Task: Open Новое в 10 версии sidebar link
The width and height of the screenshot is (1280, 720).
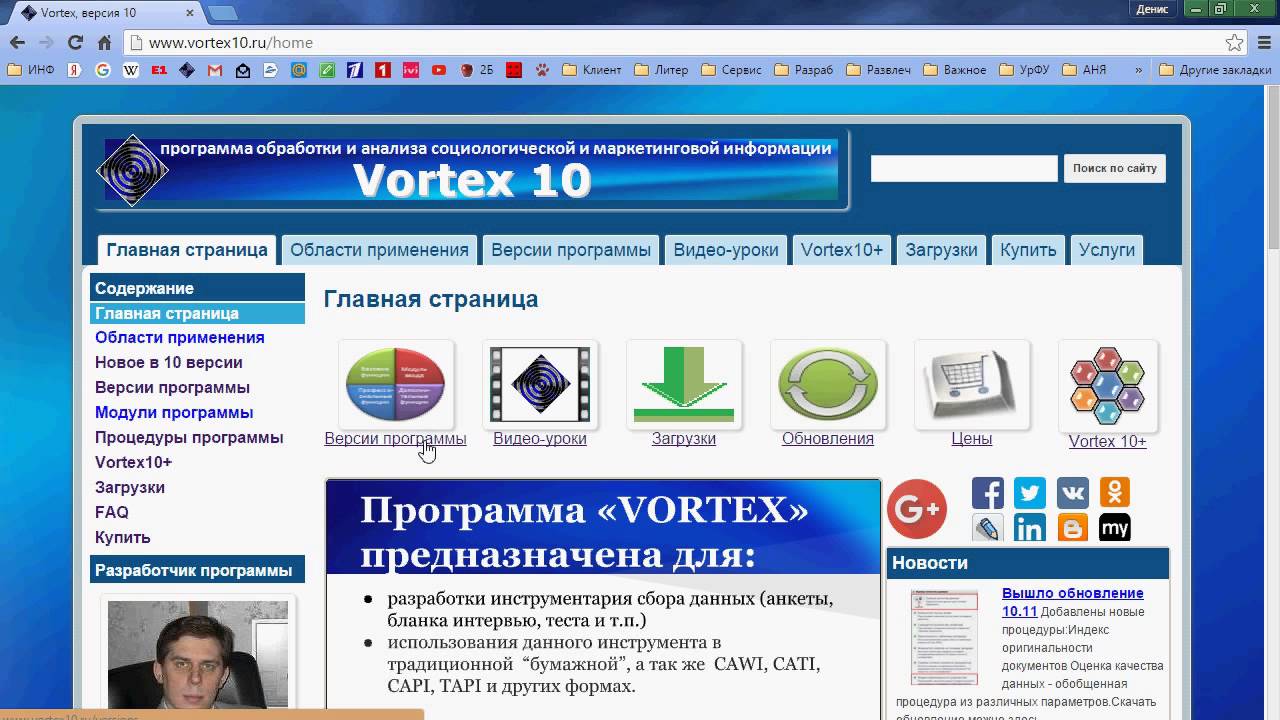Action: coord(168,362)
